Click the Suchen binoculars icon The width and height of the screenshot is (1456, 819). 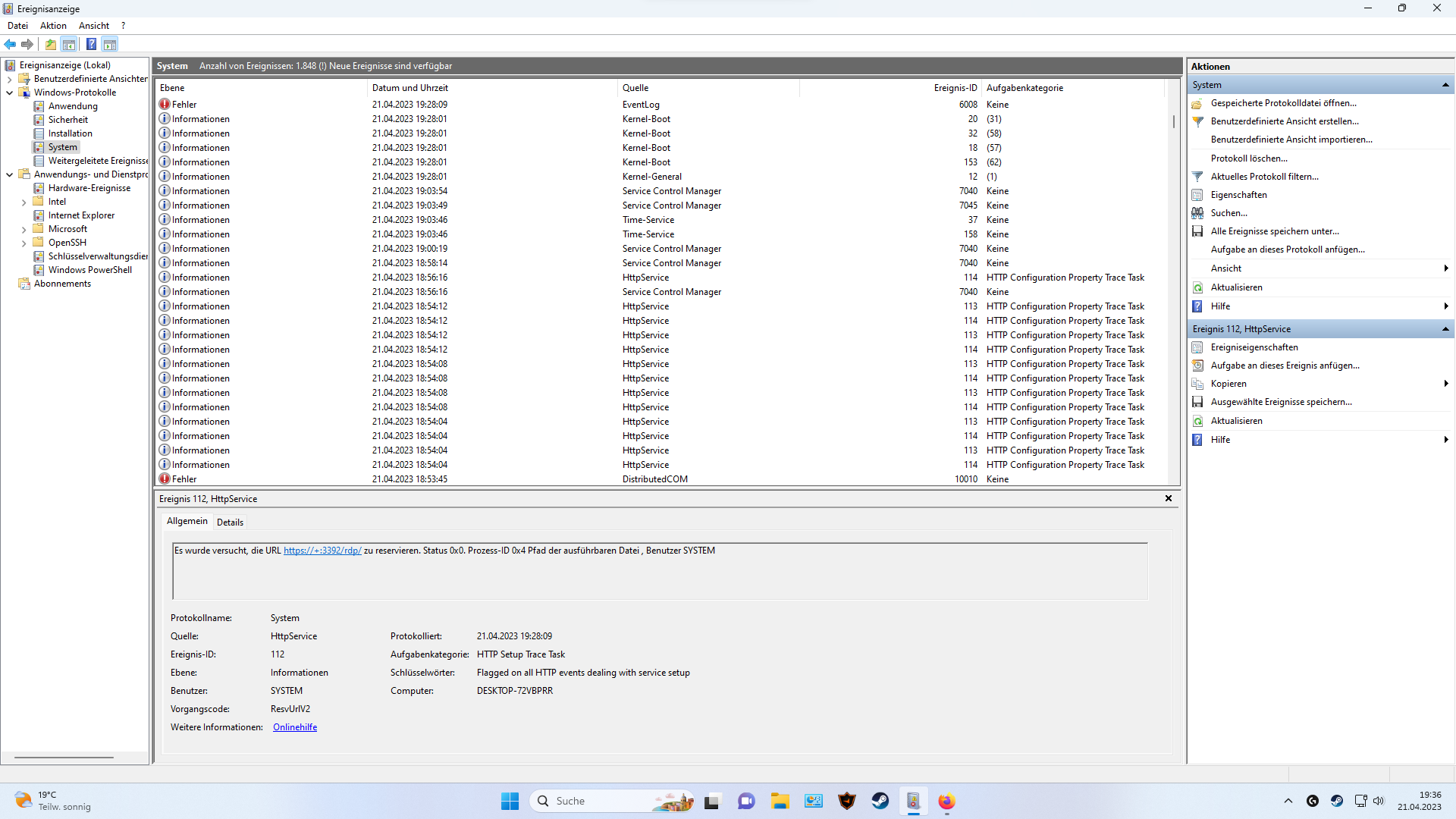pyautogui.click(x=1197, y=213)
